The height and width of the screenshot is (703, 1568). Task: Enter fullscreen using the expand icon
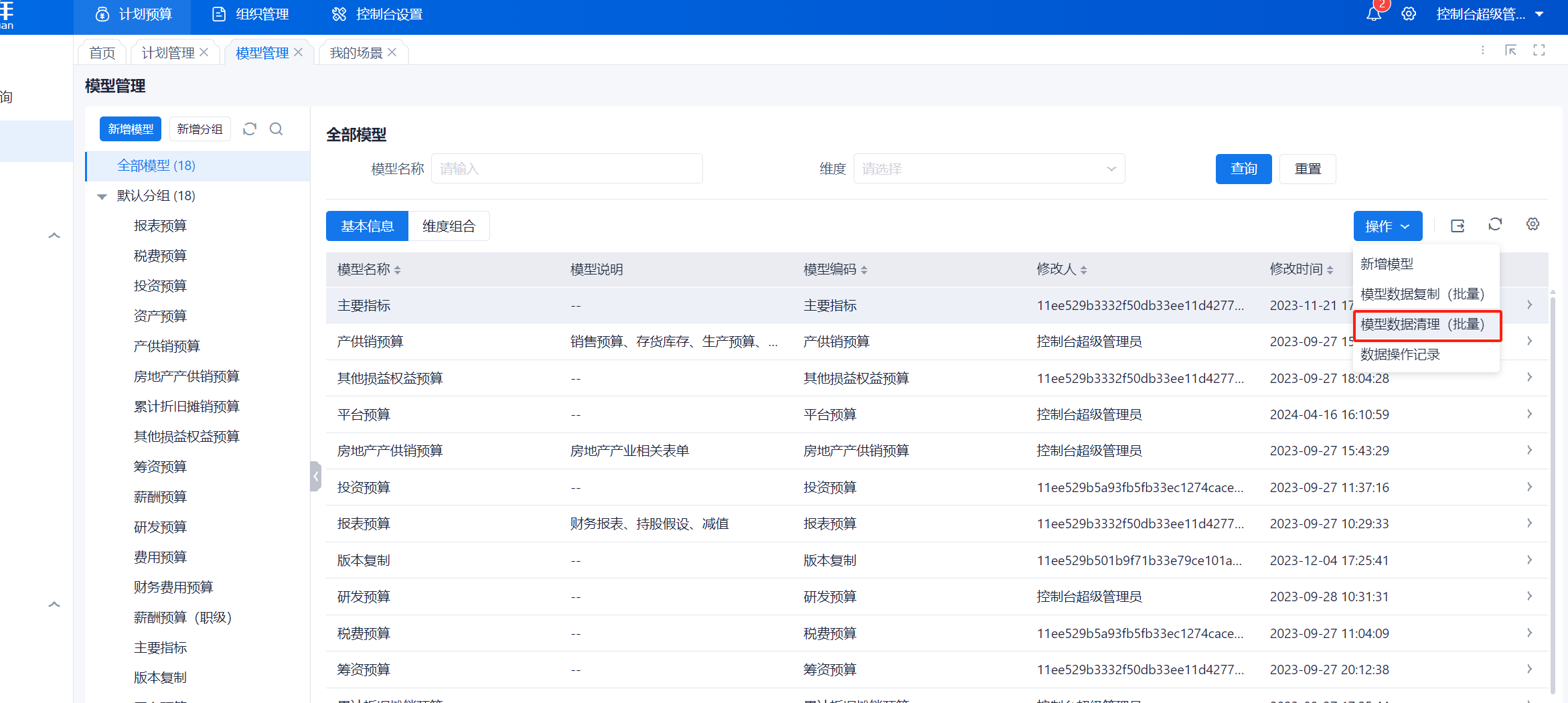click(1539, 50)
